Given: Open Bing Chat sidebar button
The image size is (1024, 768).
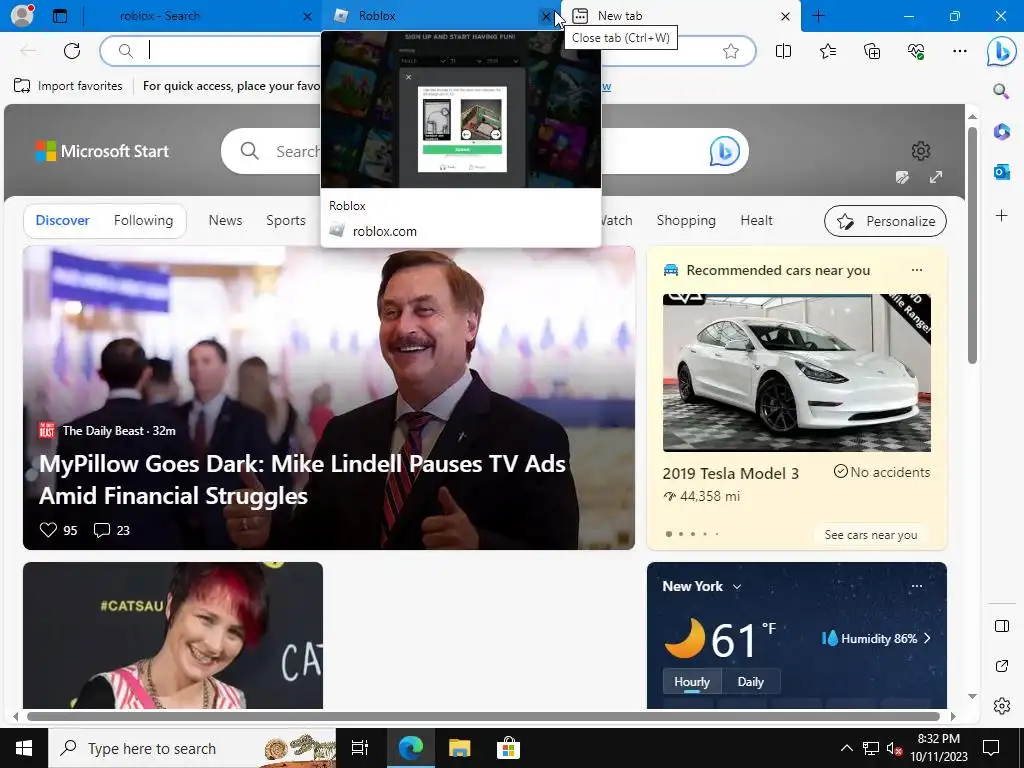Looking at the screenshot, I should click(1001, 52).
